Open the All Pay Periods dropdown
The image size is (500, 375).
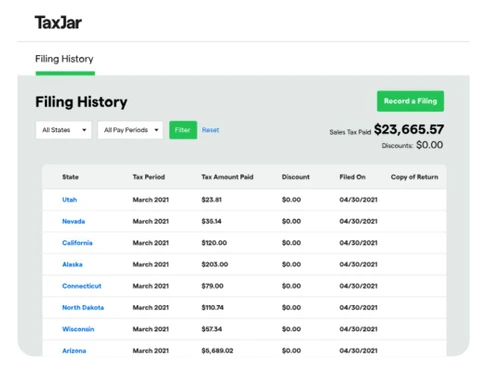(x=130, y=130)
